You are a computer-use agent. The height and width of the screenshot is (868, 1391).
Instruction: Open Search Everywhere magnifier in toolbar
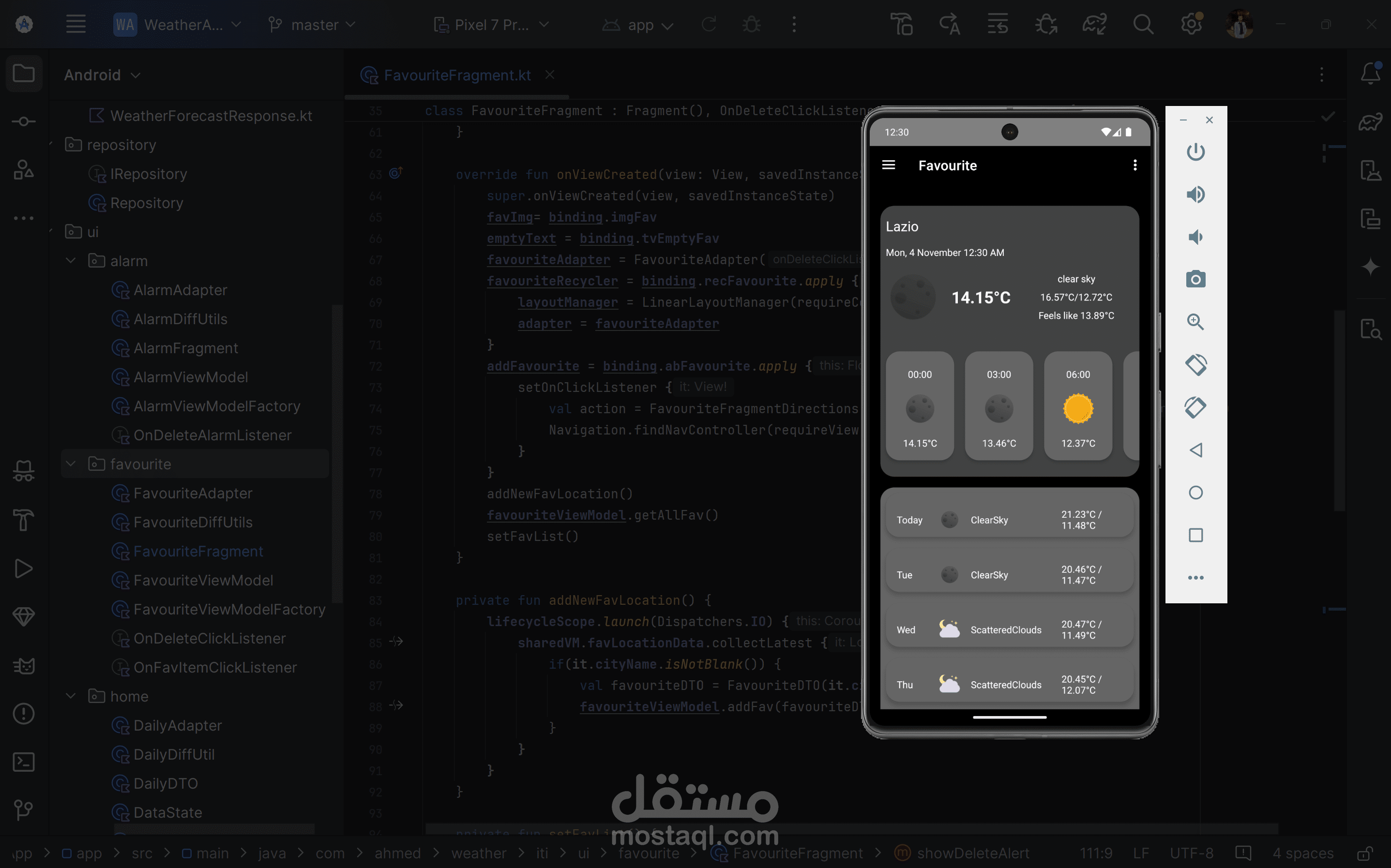click(x=1142, y=25)
